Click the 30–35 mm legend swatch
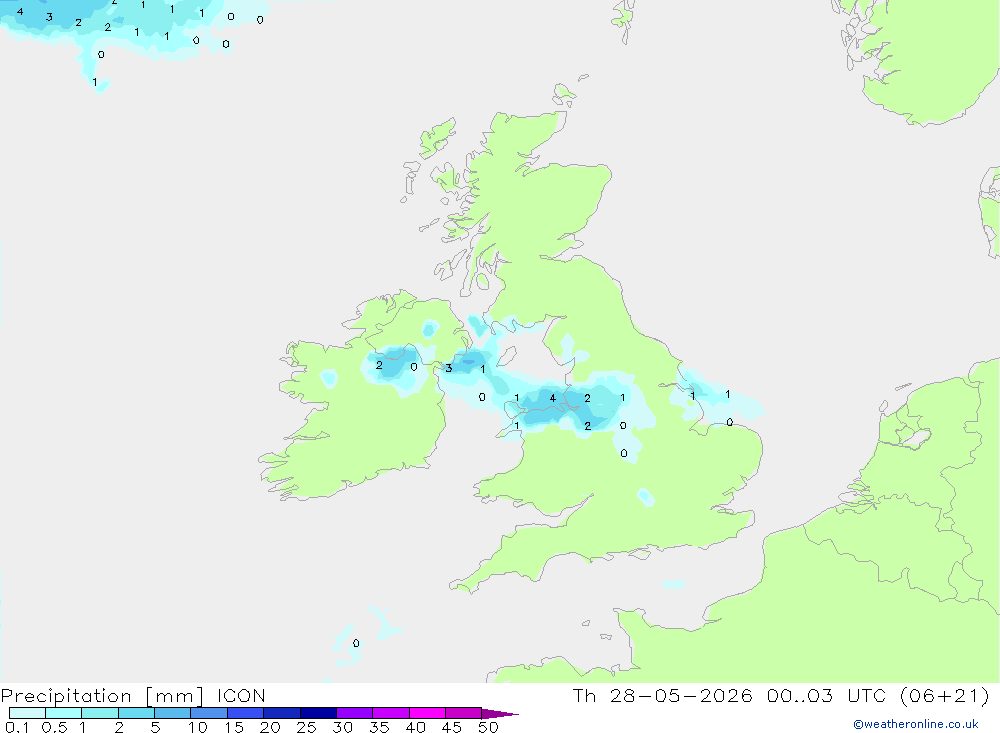Image resolution: width=1000 pixels, height=733 pixels. [x=354, y=713]
